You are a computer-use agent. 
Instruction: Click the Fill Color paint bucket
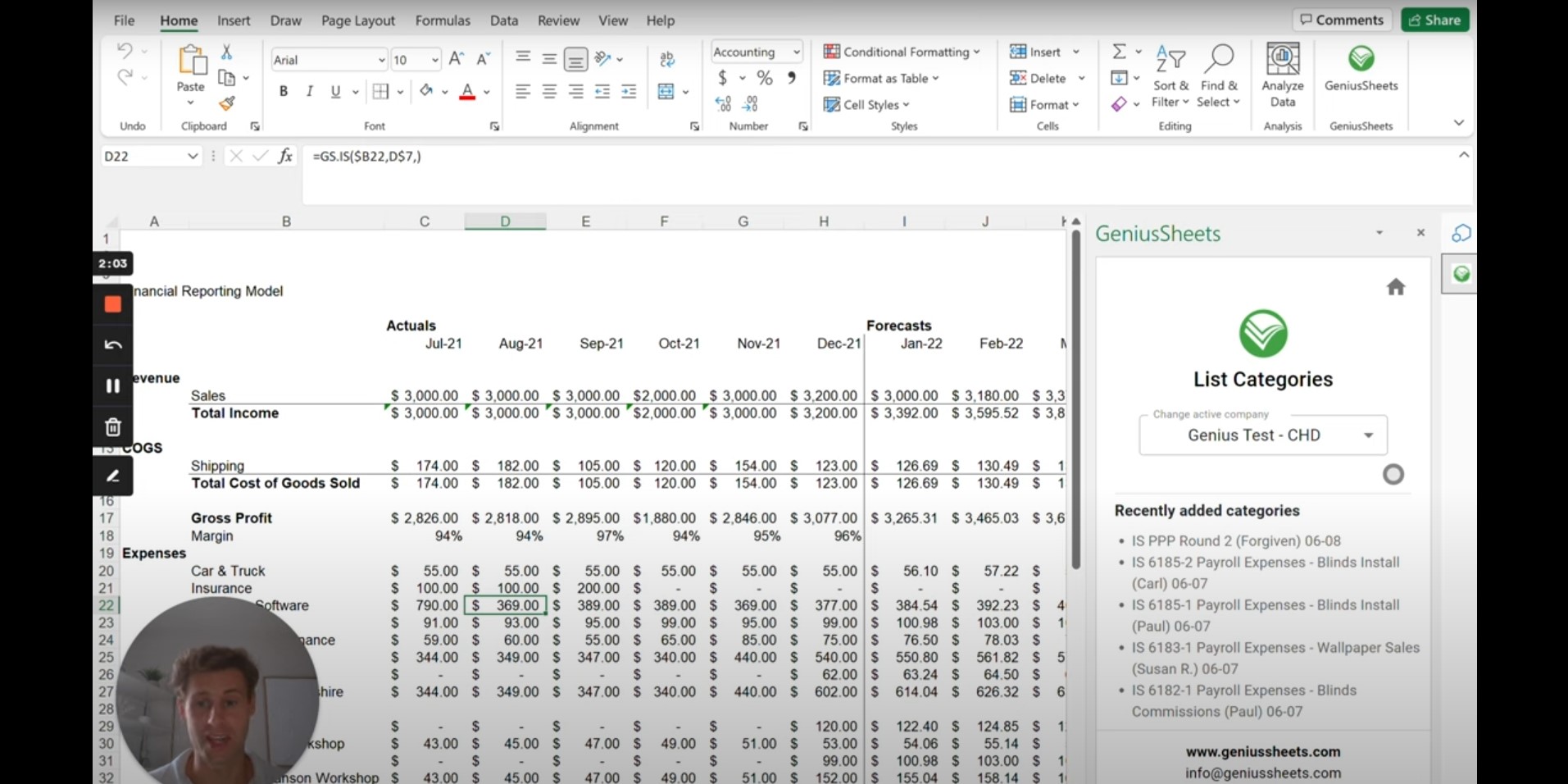coord(426,91)
